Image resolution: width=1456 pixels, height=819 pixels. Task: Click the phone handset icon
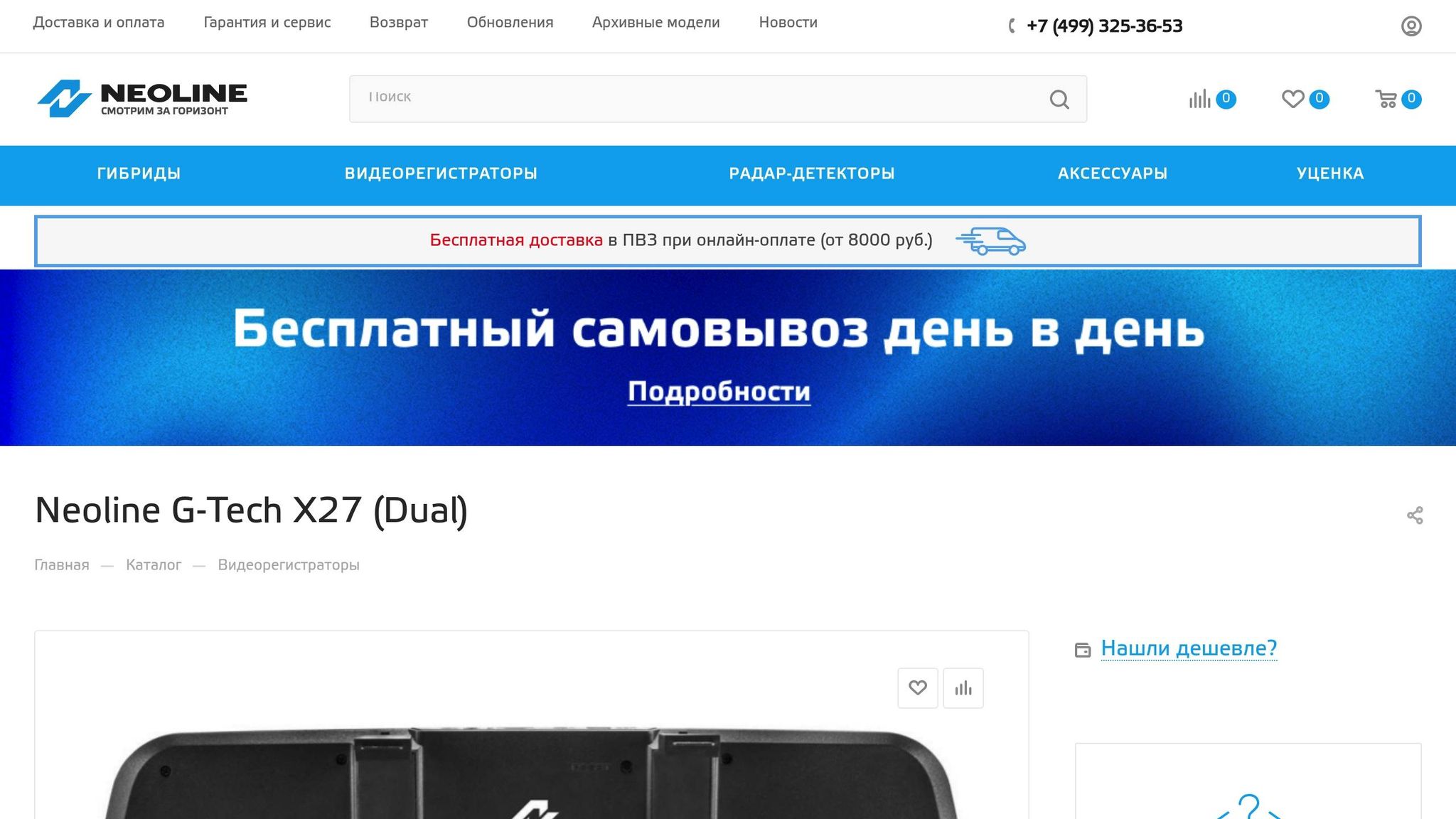[1012, 26]
